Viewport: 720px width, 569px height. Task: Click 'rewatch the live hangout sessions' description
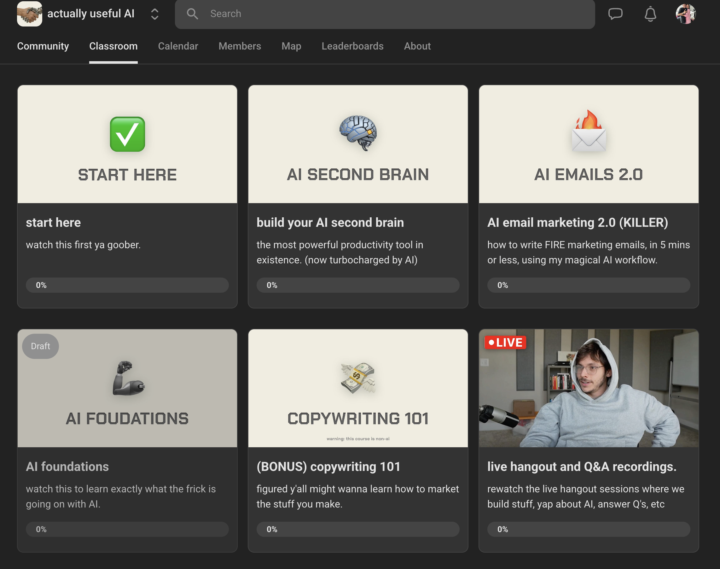(585, 496)
